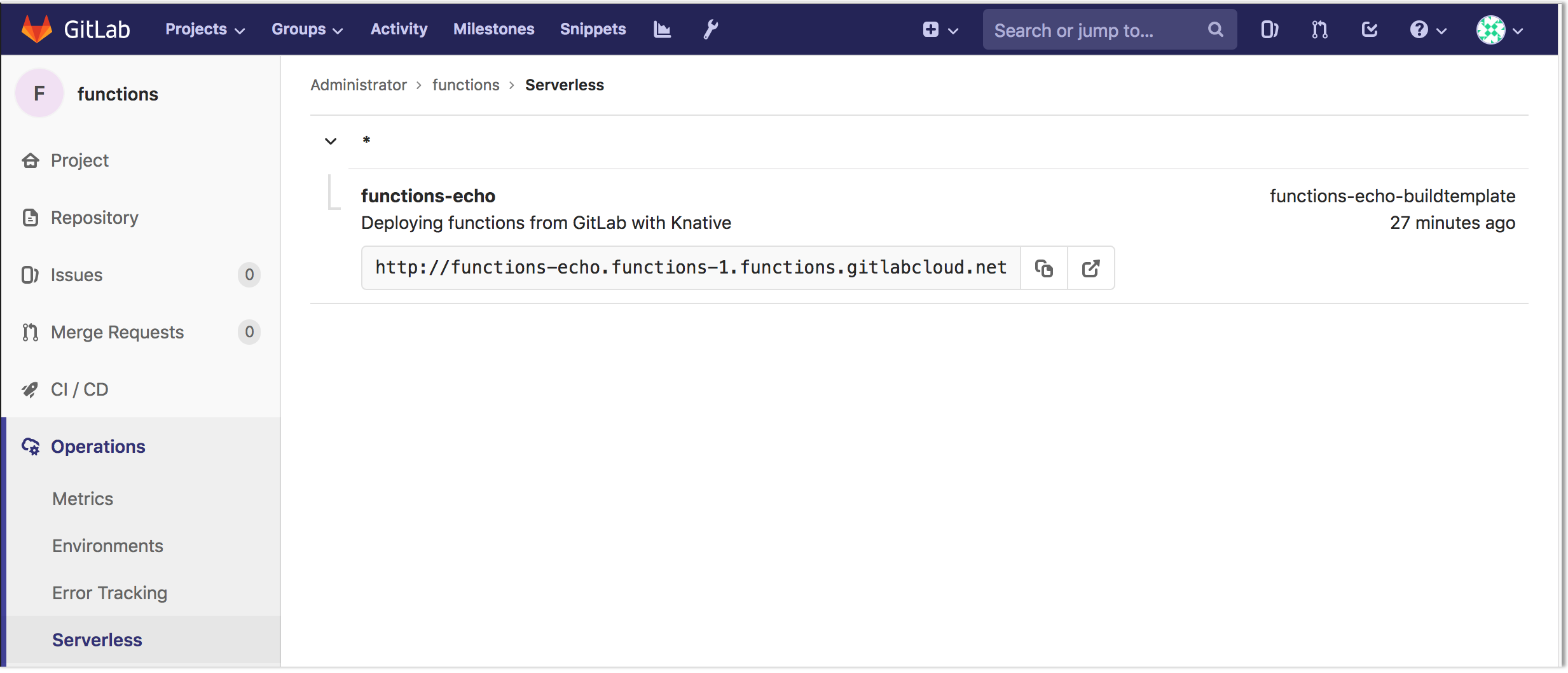Viewport: 1568px width, 673px height.
Task: Open the Milestones menu item
Action: pyautogui.click(x=494, y=29)
